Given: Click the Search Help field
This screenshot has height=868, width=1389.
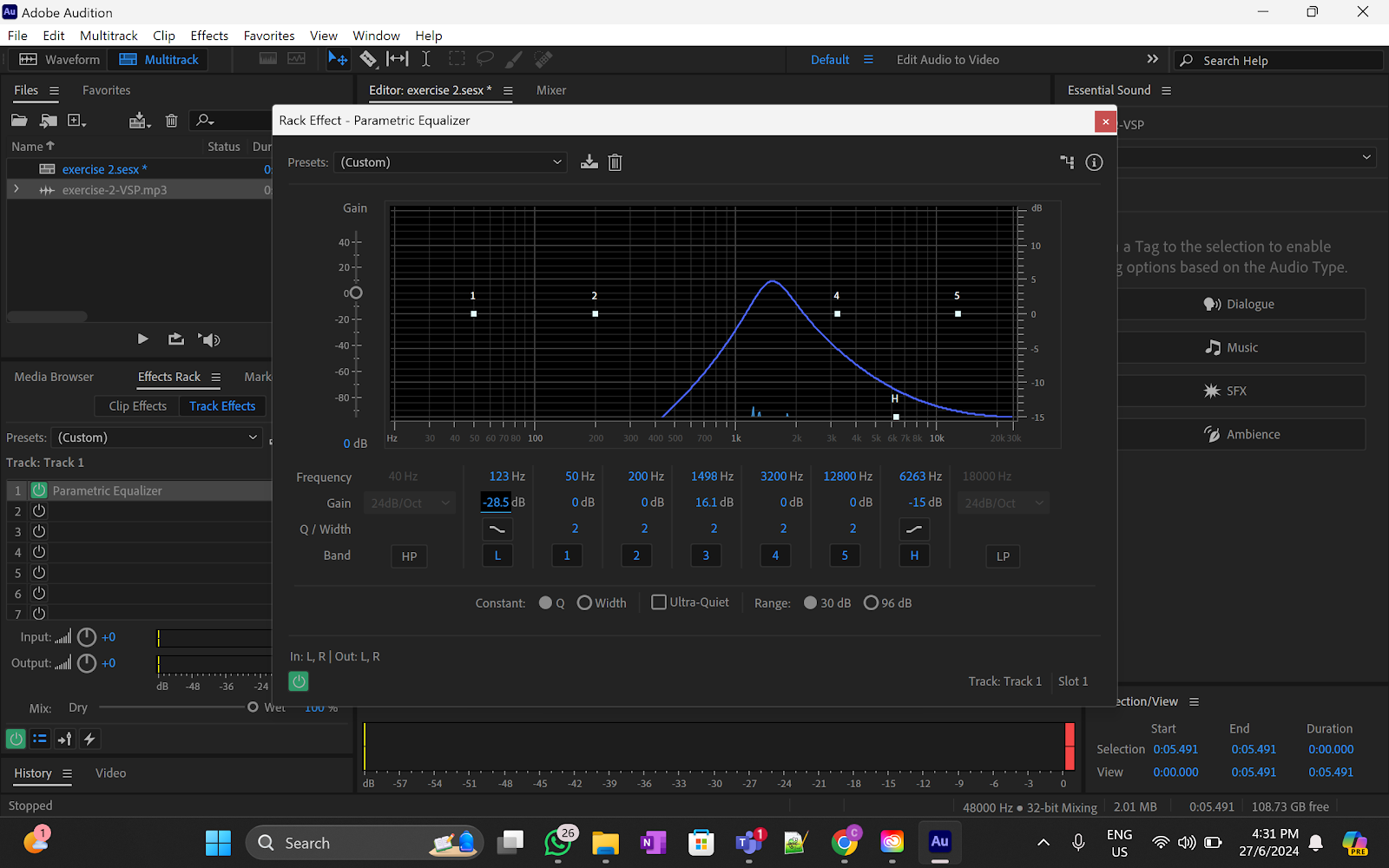Looking at the screenshot, I should point(1279,60).
